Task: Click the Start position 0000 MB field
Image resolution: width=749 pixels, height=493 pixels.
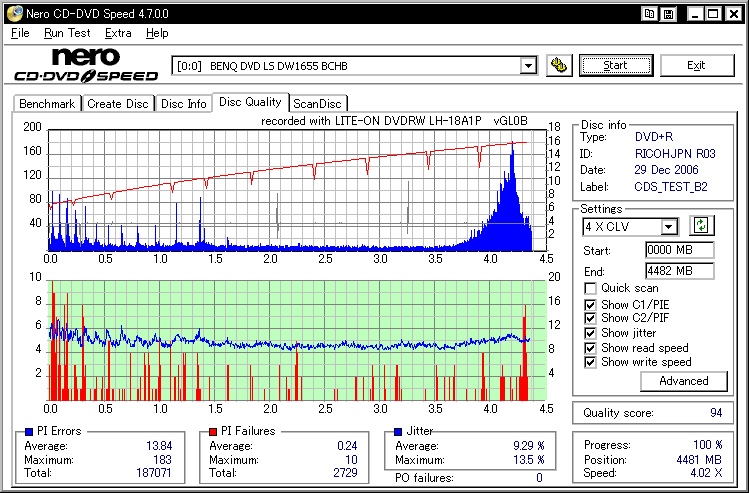Action: click(x=679, y=250)
